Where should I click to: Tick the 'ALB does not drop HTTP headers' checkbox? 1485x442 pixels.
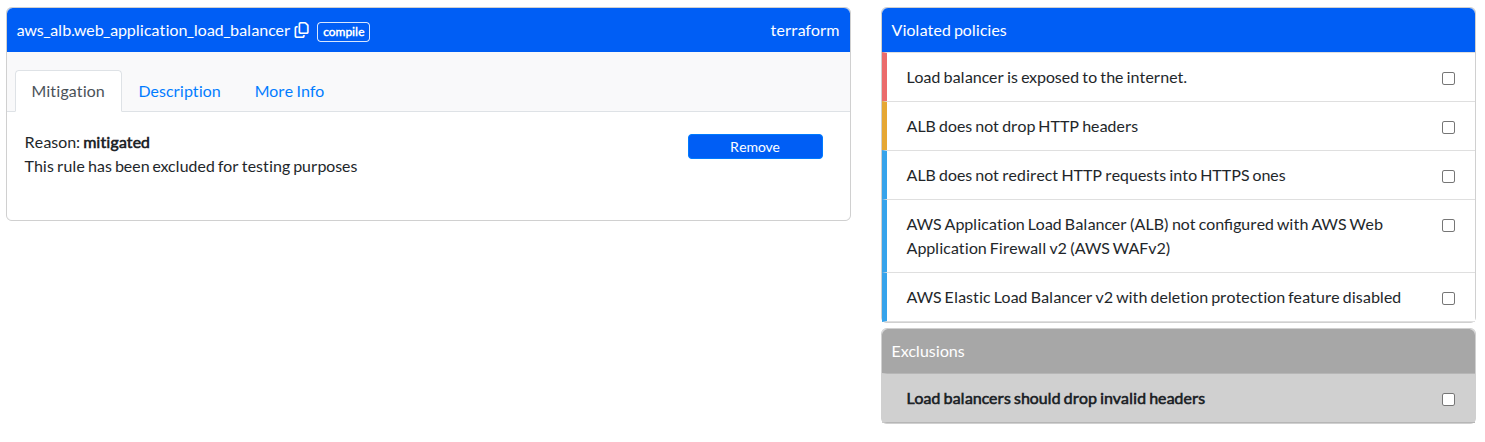(1448, 127)
